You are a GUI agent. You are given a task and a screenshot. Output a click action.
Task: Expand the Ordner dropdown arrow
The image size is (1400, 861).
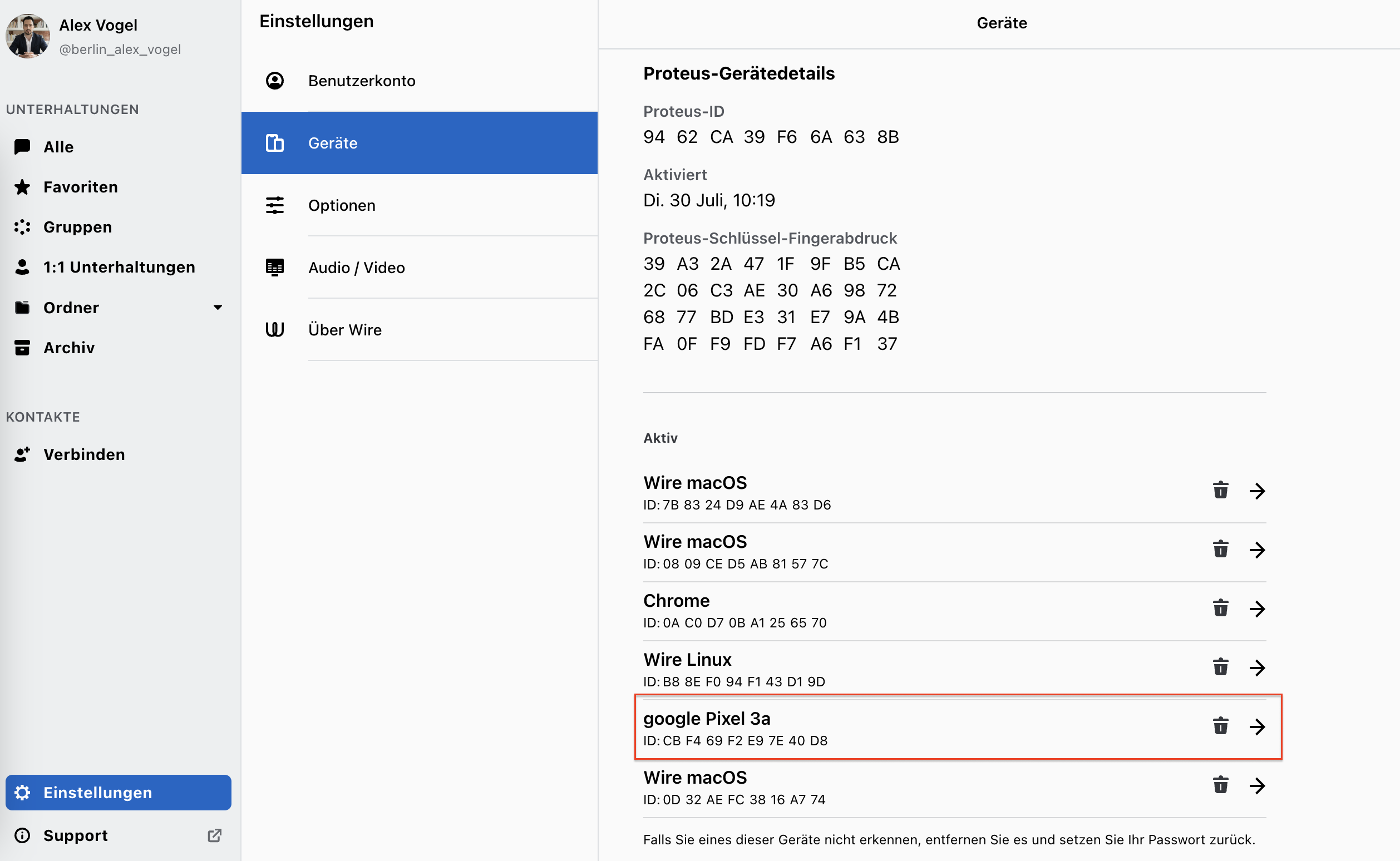[218, 308]
